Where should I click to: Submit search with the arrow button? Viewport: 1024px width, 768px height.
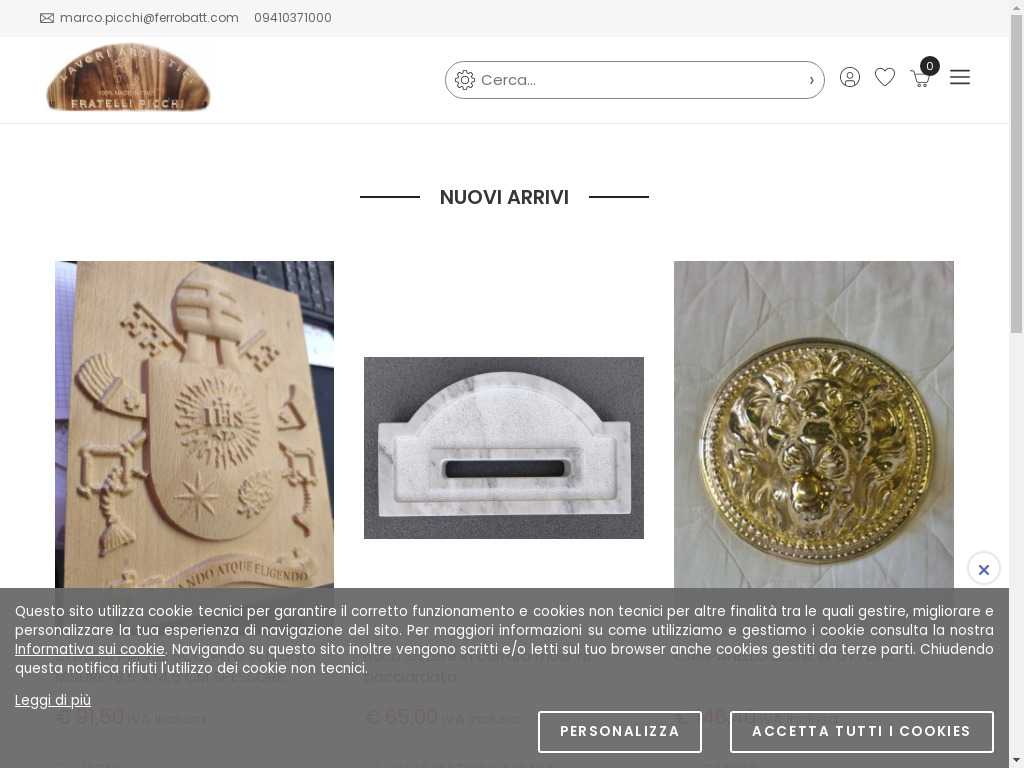click(x=811, y=80)
